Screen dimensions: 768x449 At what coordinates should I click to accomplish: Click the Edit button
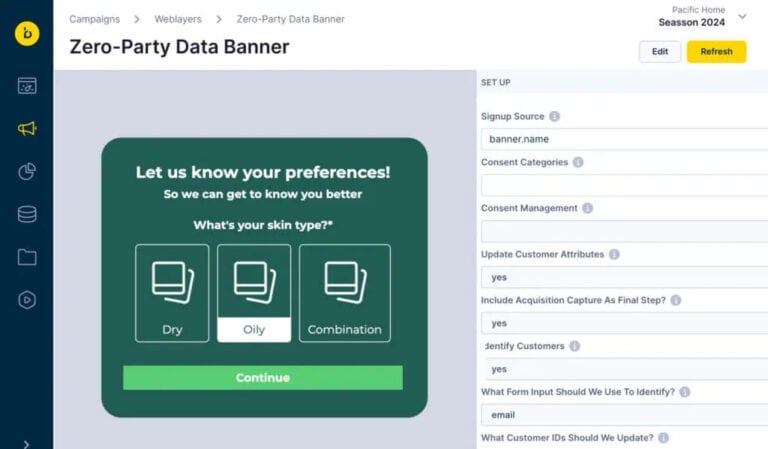(660, 51)
